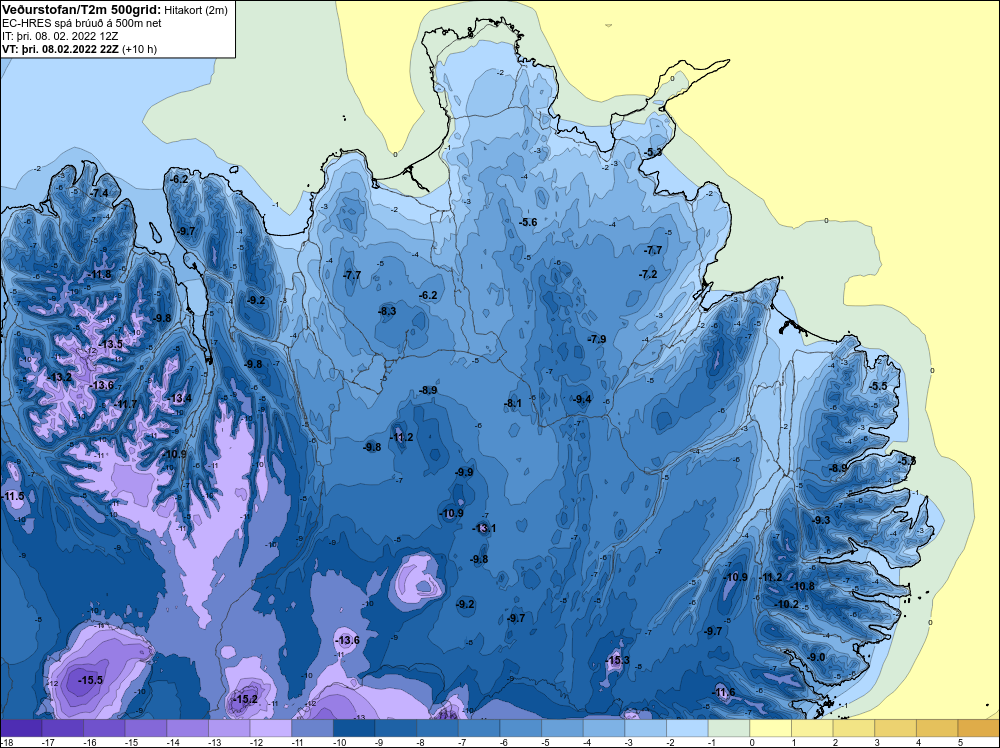Select the -11.5 reading near the map edge
Image resolution: width=1000 pixels, height=748 pixels.
pos(13,496)
